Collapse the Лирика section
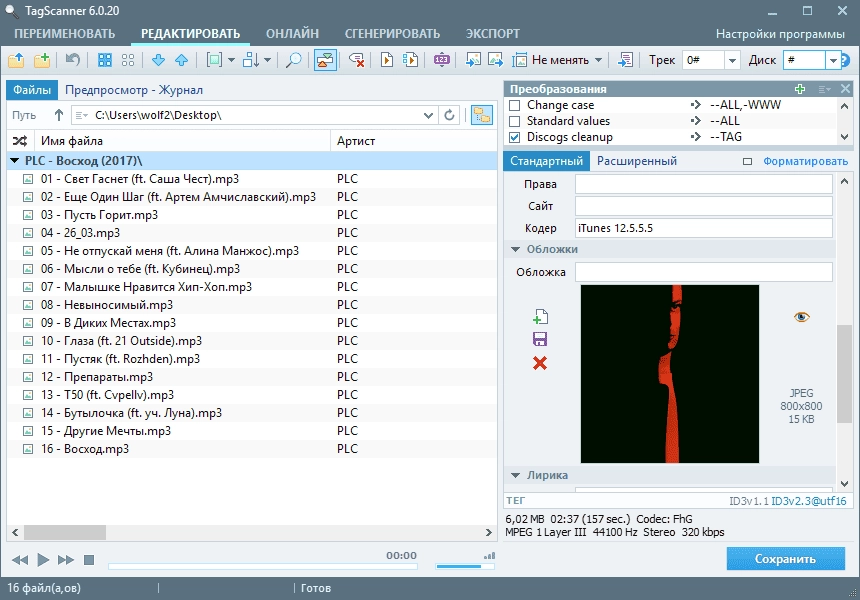The width and height of the screenshot is (860, 600). (515, 476)
